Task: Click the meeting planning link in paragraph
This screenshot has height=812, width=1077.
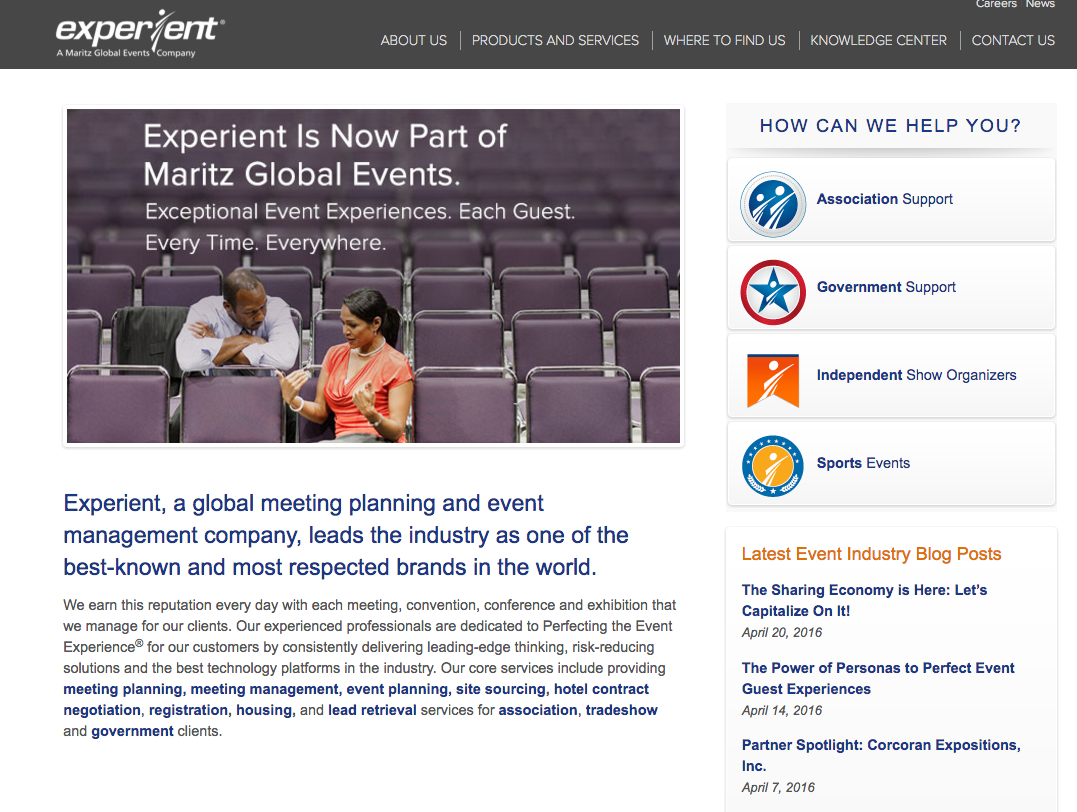Action: (x=123, y=689)
